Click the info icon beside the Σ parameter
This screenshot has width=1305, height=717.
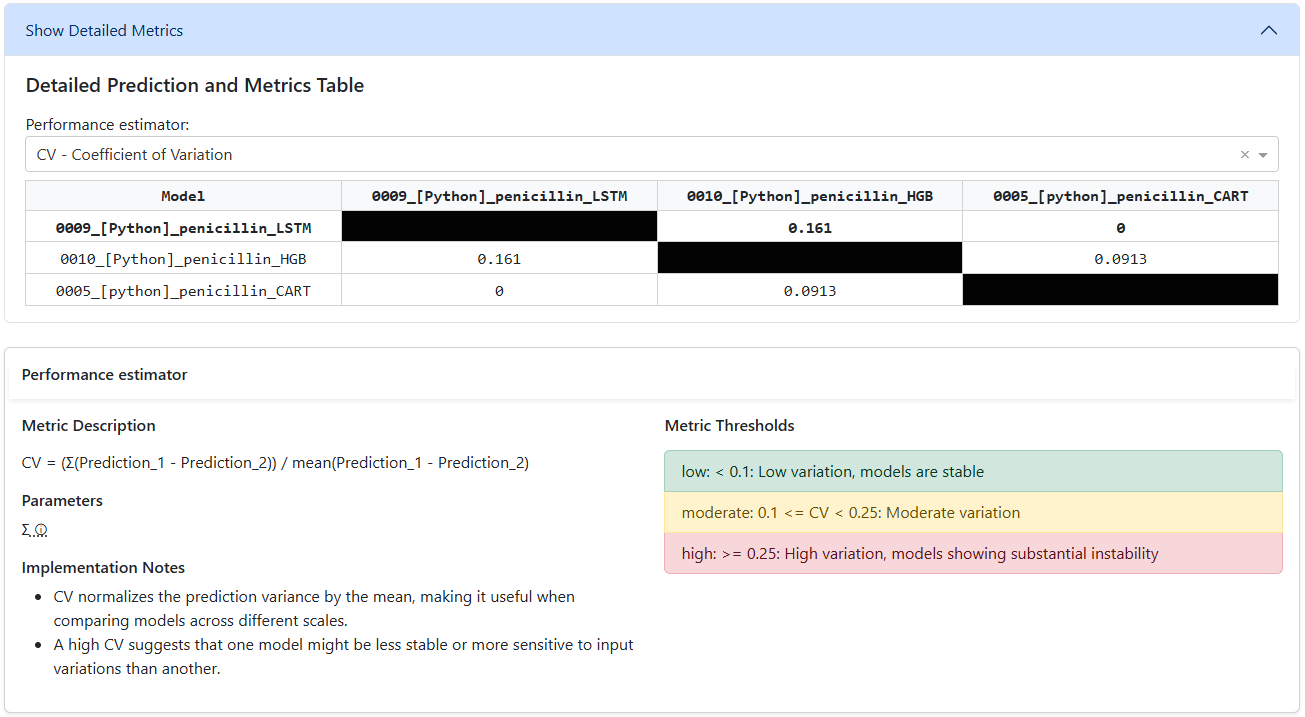pyautogui.click(x=41, y=531)
